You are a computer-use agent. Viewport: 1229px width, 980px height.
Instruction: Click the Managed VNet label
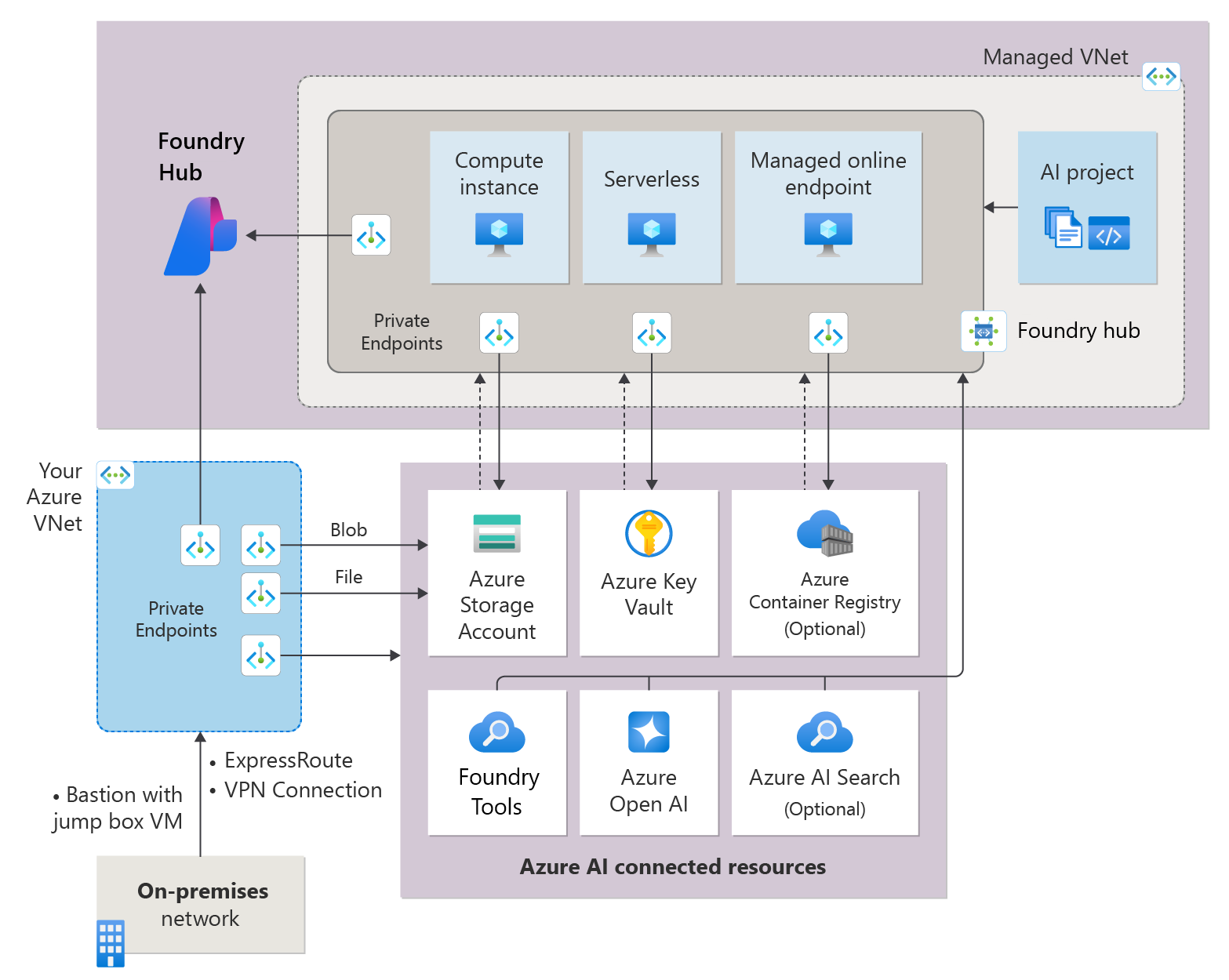point(1056,57)
